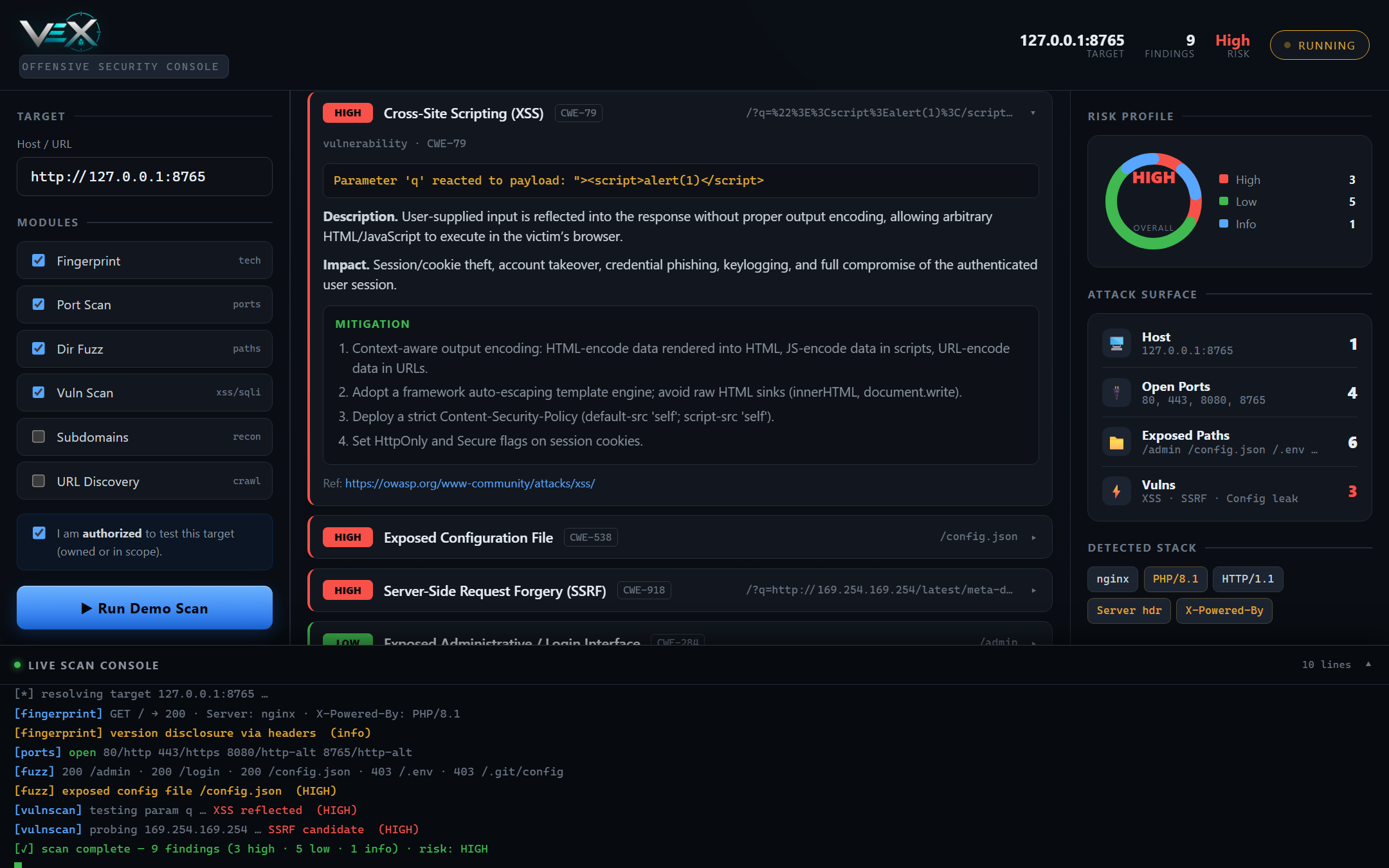Toggle the Vuln Scan checkbox

[39, 392]
